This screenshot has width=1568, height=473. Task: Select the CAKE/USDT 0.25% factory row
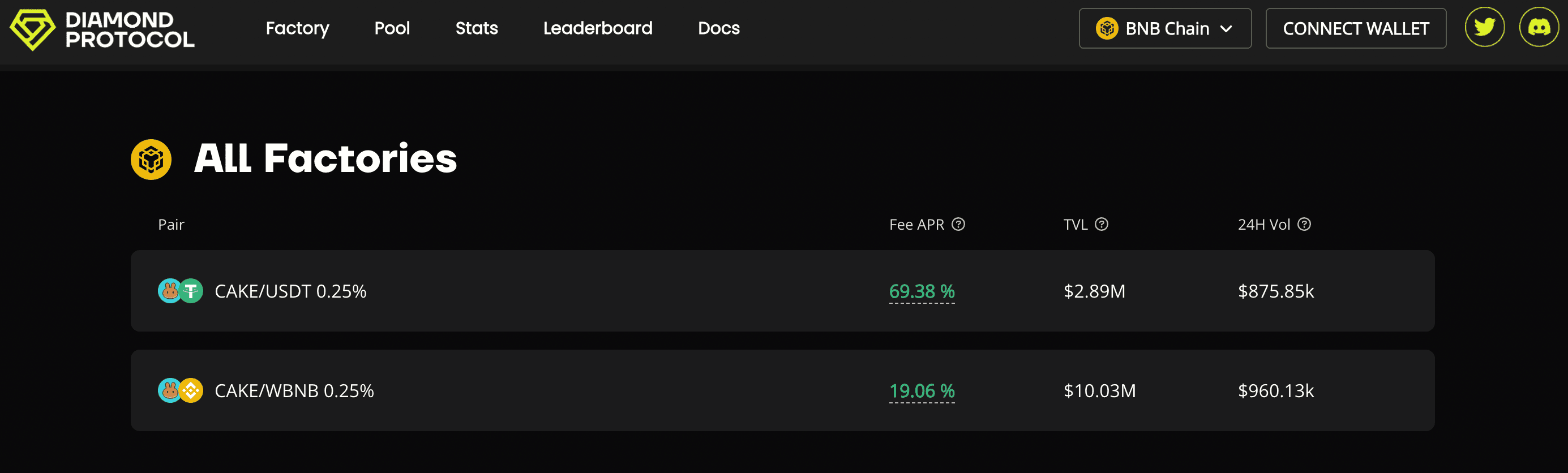[609, 291]
